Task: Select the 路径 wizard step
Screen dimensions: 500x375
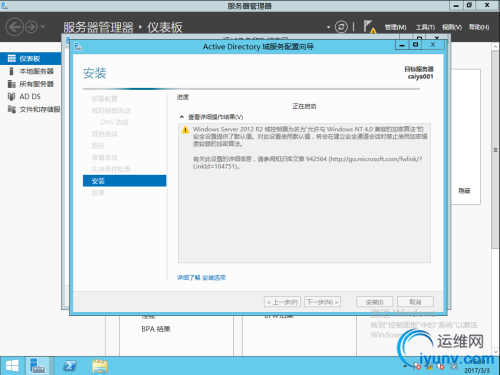Action: coord(98,145)
